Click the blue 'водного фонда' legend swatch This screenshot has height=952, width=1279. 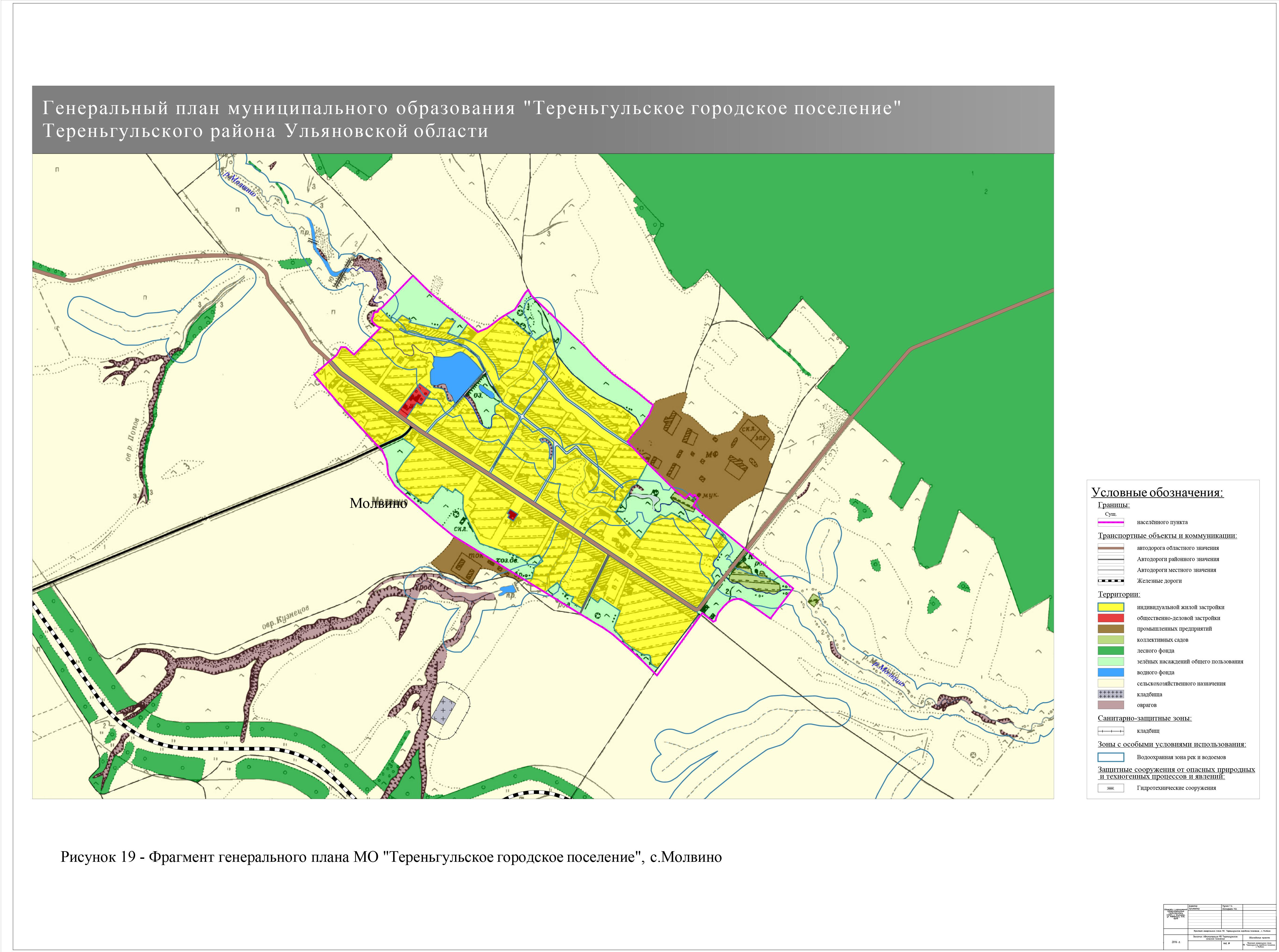pyautogui.click(x=1111, y=672)
